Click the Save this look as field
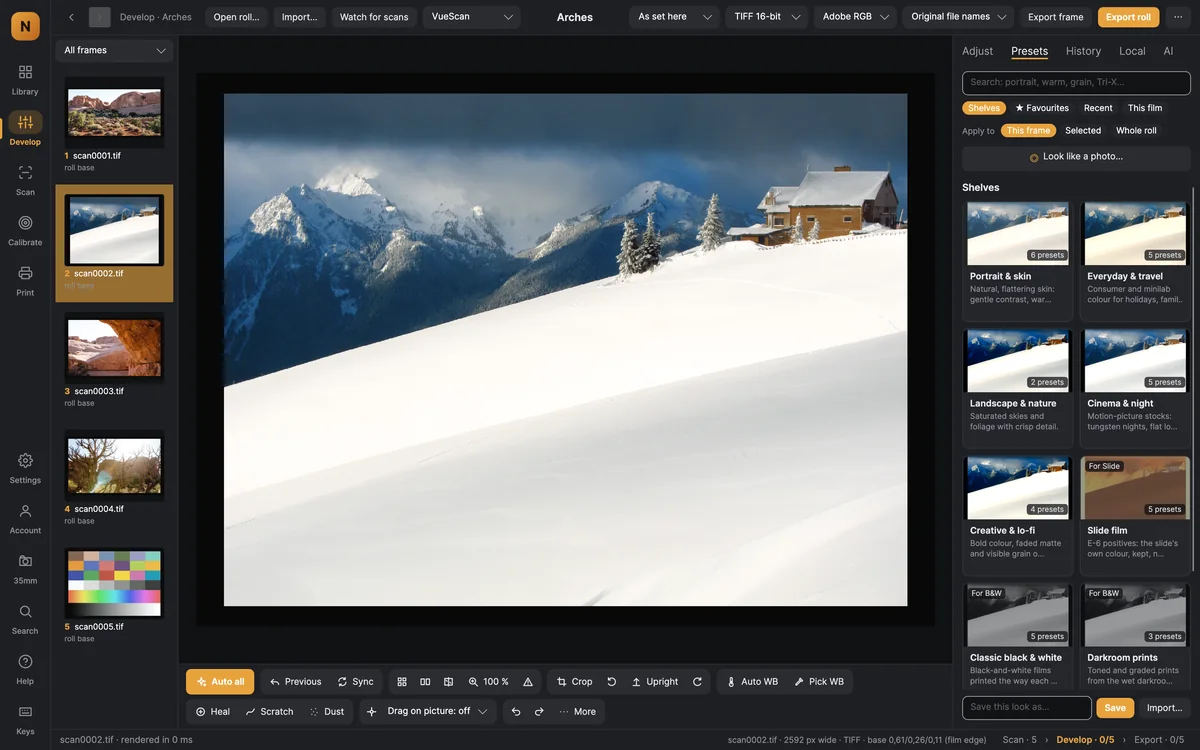This screenshot has width=1200, height=750. pyautogui.click(x=1027, y=708)
